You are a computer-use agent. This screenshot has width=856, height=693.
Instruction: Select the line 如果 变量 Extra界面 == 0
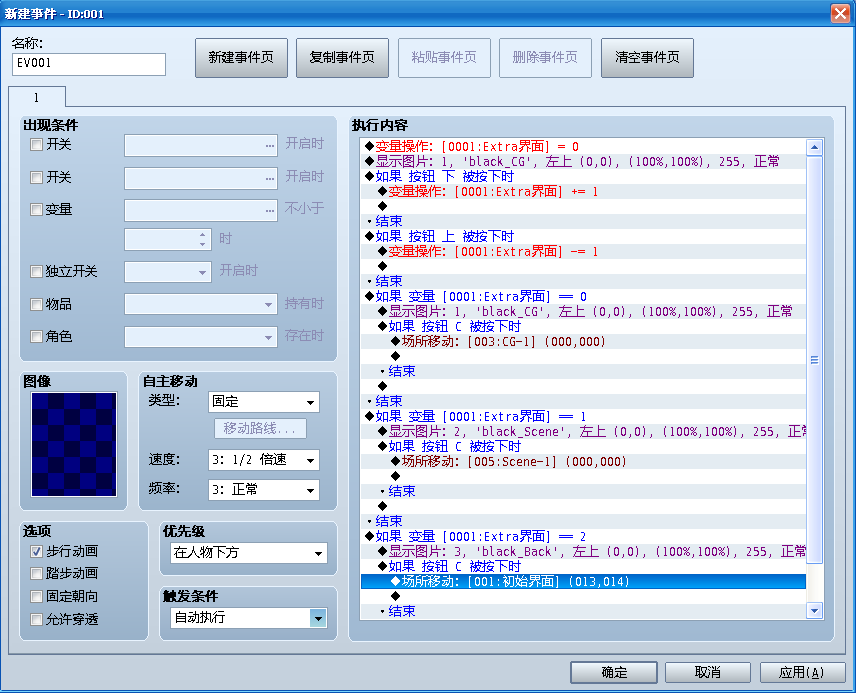[x=583, y=297]
